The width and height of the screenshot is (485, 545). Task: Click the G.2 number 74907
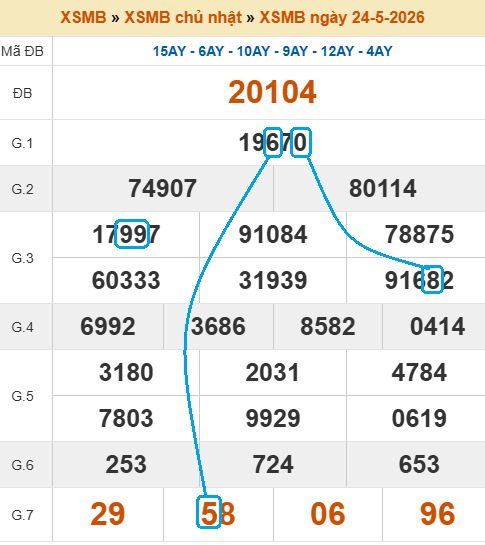coord(163,188)
